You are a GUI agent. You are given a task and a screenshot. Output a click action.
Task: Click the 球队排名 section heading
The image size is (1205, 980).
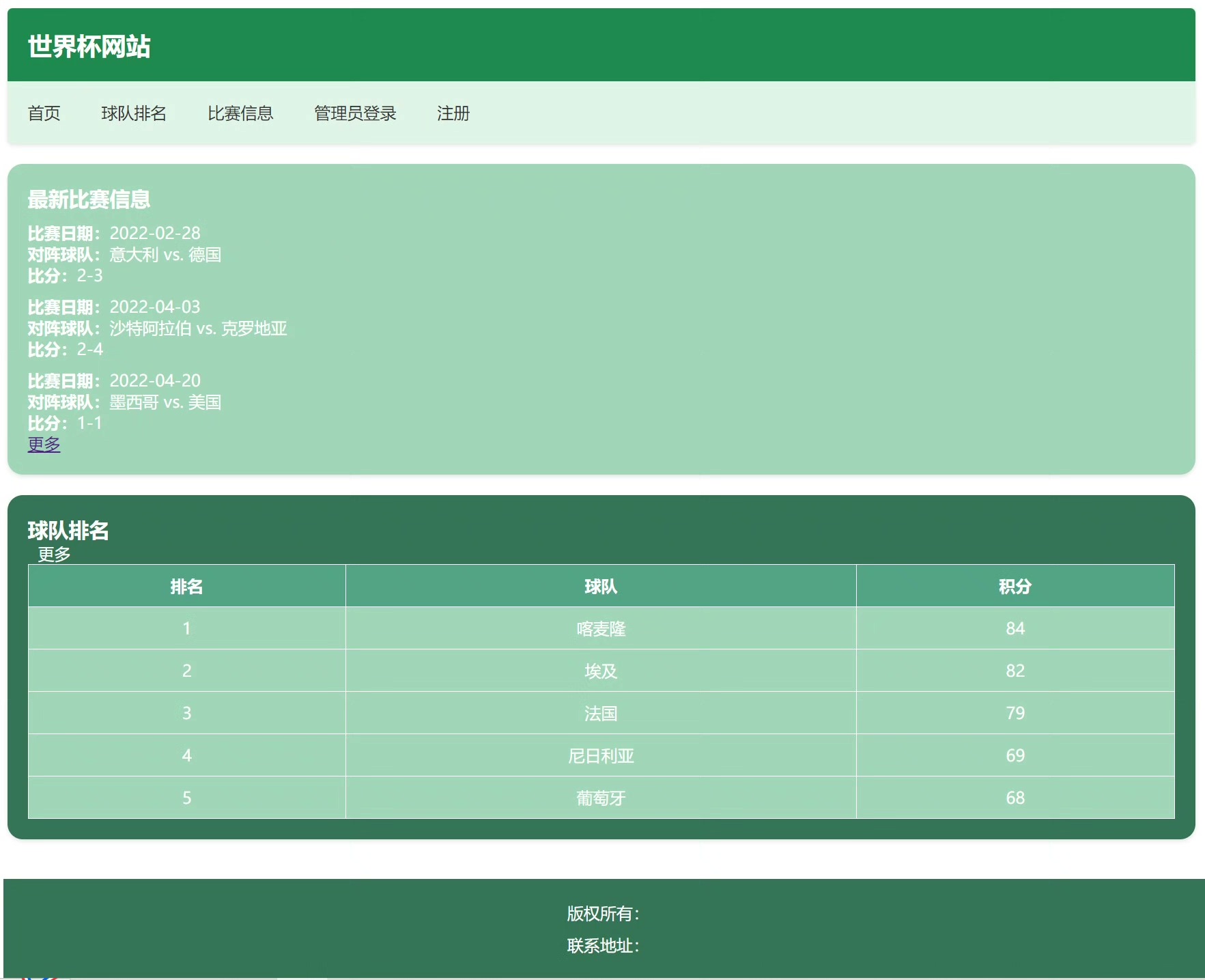coord(68,531)
